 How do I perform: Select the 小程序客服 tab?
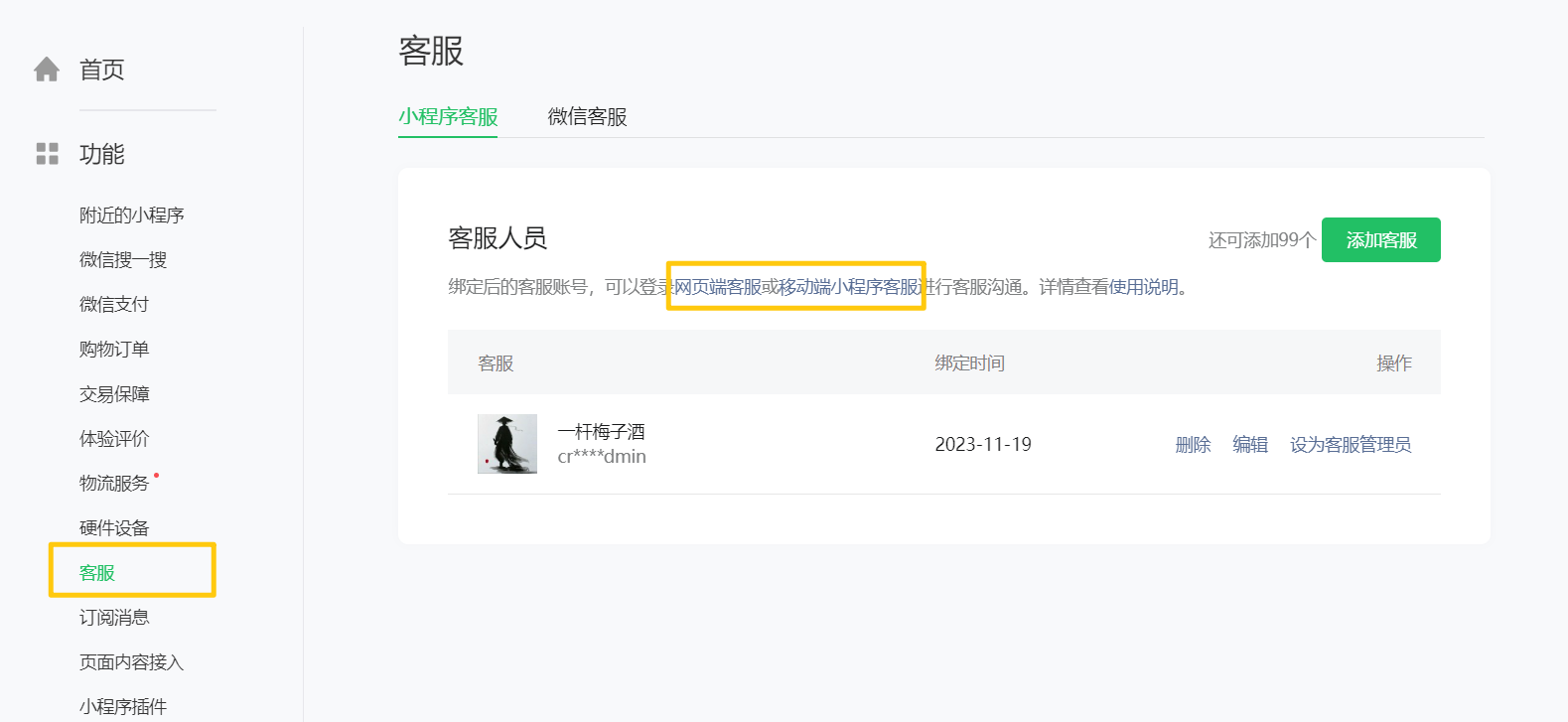448,117
